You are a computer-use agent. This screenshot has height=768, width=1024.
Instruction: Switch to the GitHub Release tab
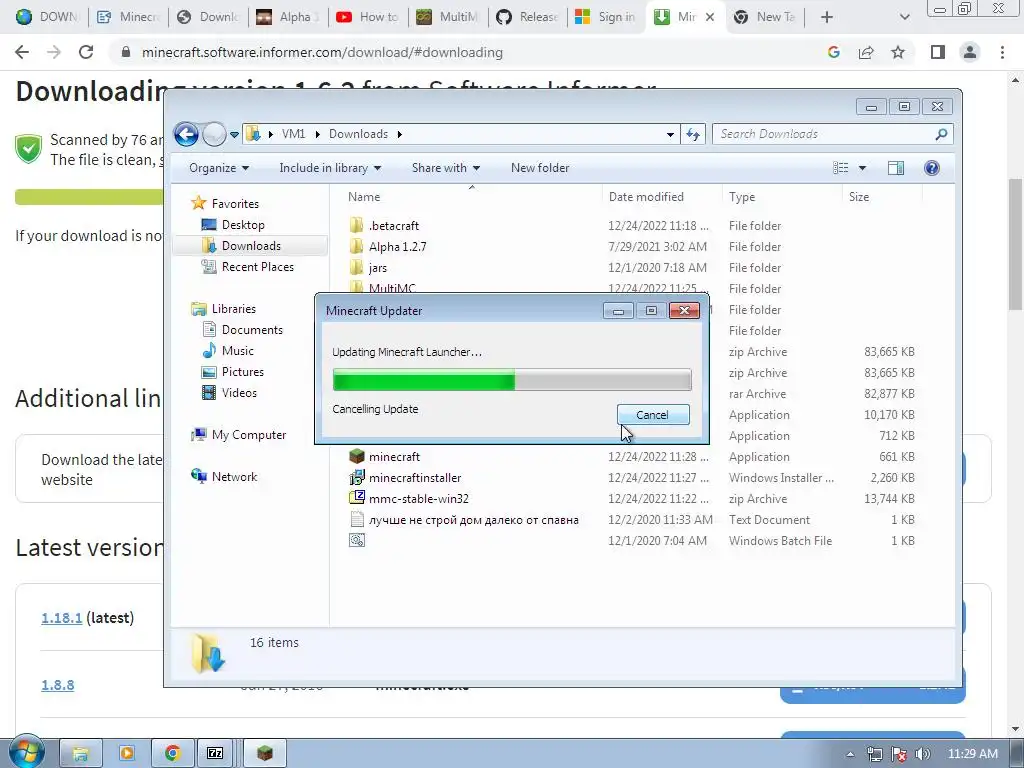click(x=527, y=17)
